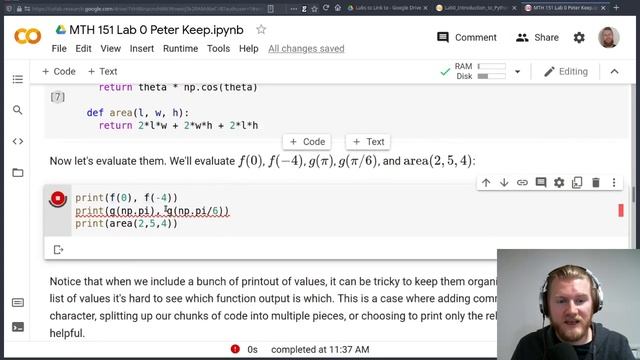Click the browser address bar
The height and width of the screenshot is (360, 640).
147,9
